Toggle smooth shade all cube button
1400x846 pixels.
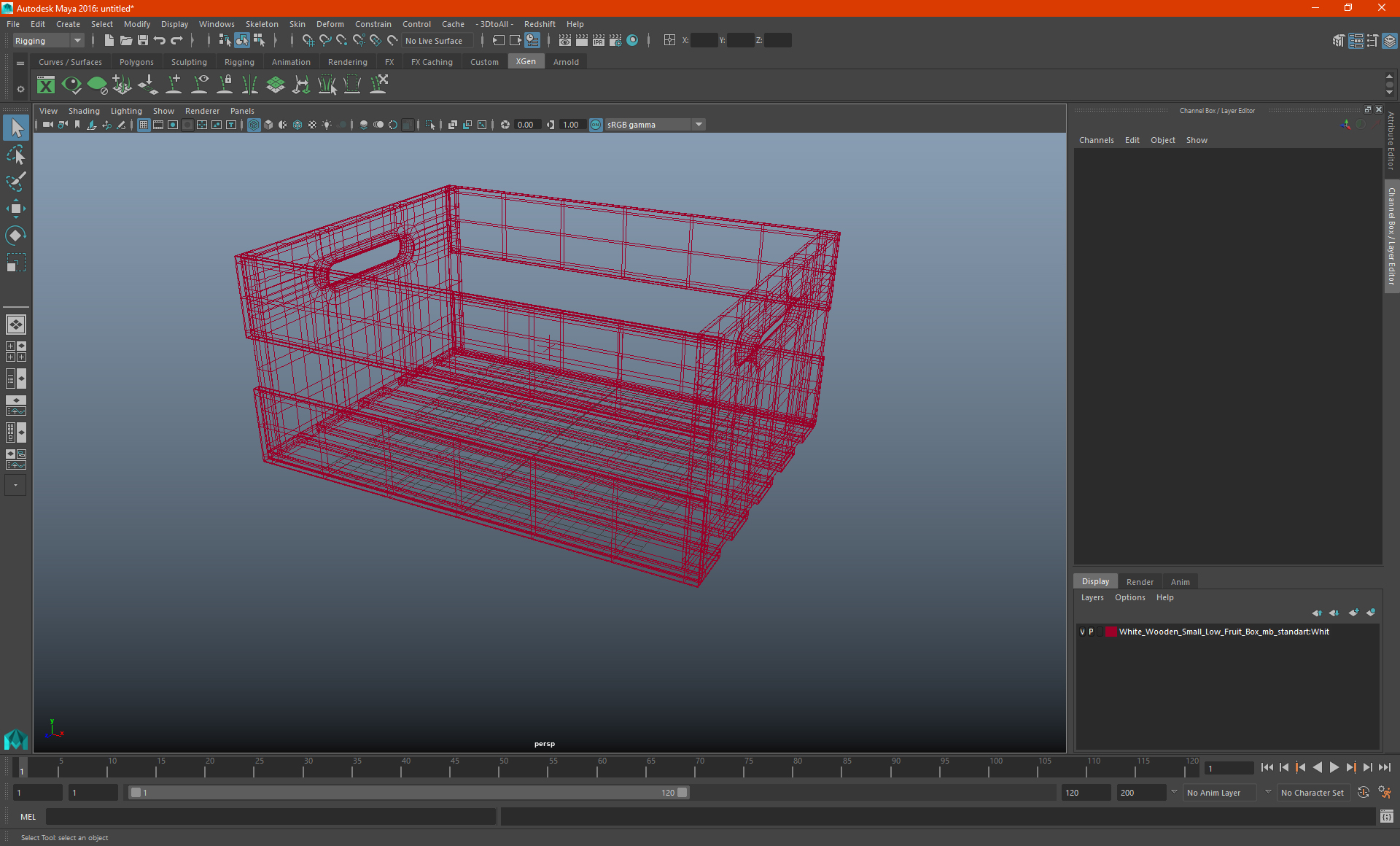(x=268, y=125)
